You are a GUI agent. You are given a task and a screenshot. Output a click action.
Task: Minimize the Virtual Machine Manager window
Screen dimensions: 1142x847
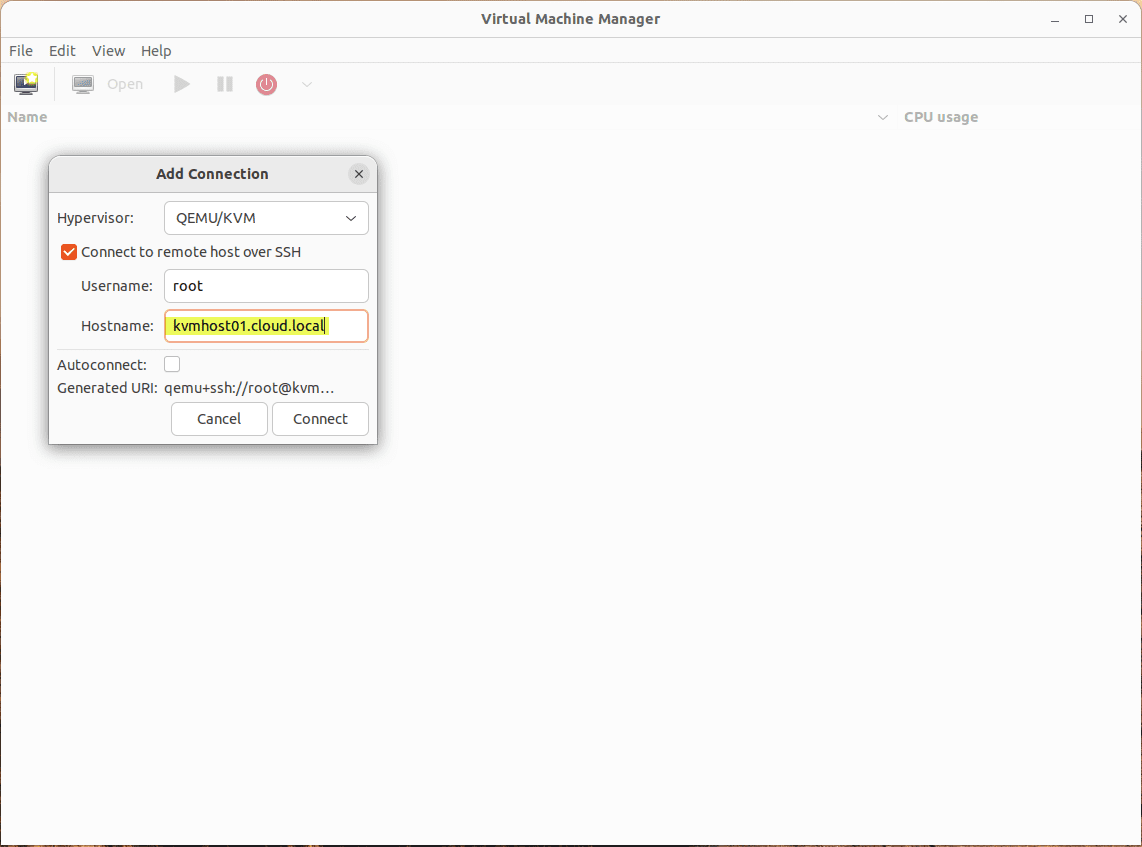coord(1055,20)
